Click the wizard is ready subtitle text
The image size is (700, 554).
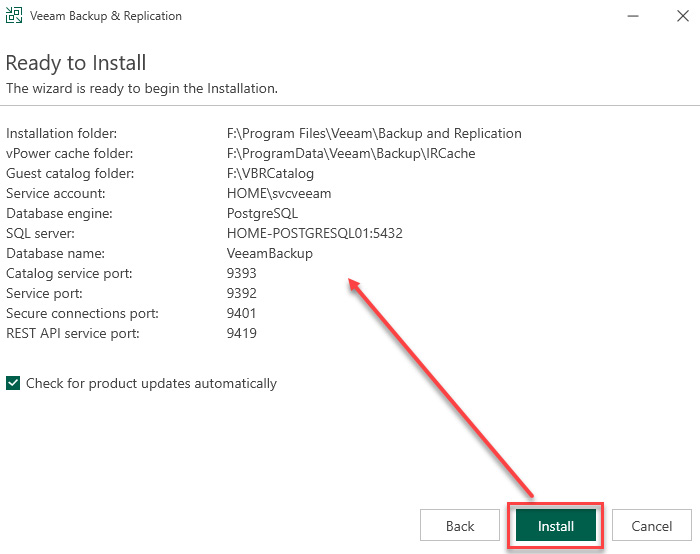pyautogui.click(x=142, y=88)
